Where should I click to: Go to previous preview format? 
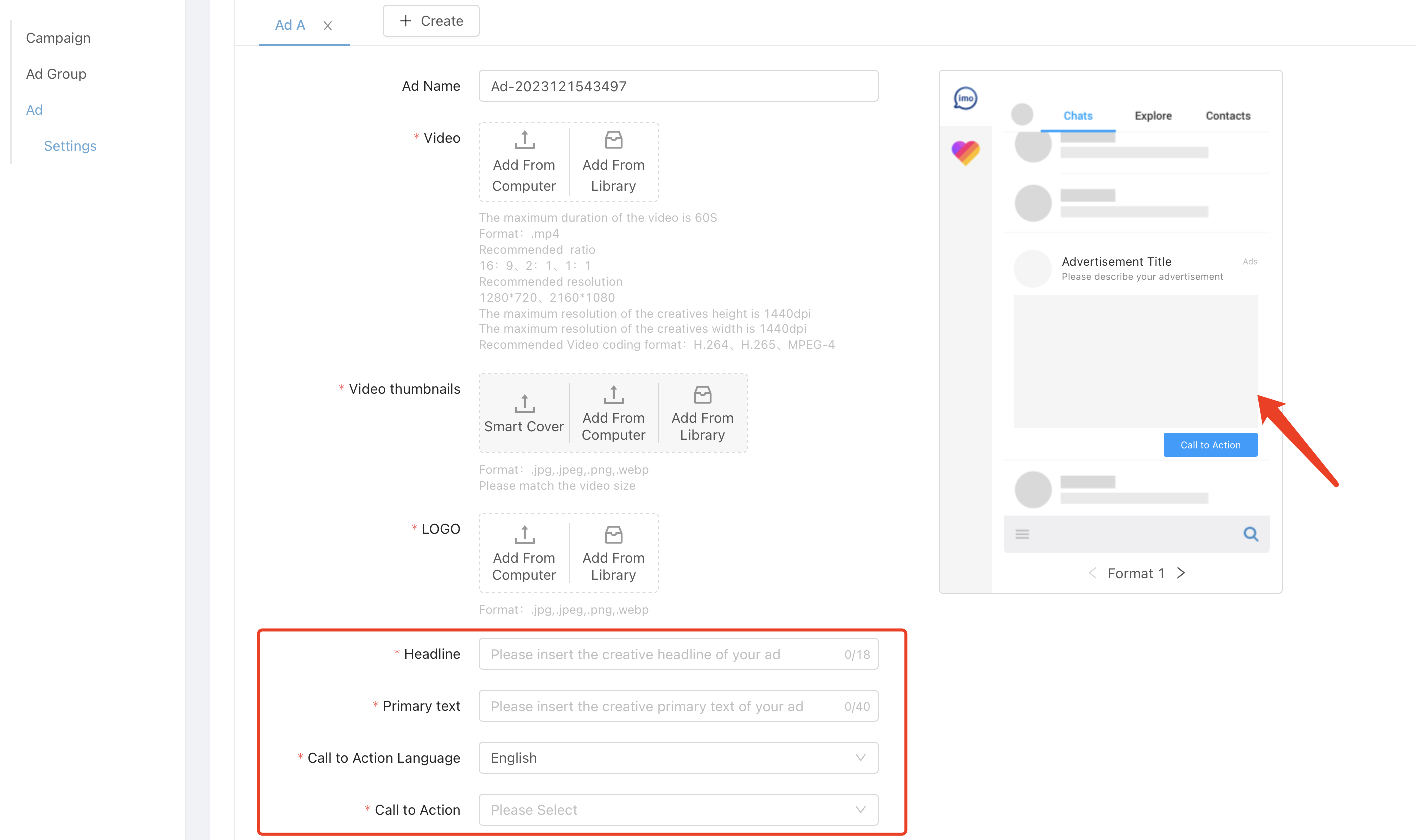click(1092, 573)
